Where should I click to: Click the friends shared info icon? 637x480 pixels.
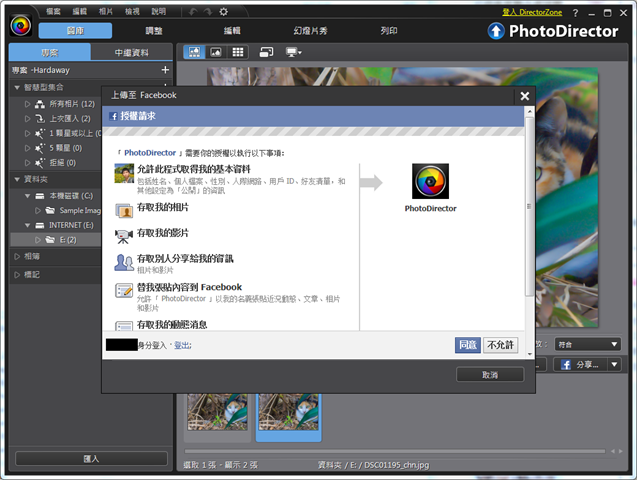coord(124,263)
